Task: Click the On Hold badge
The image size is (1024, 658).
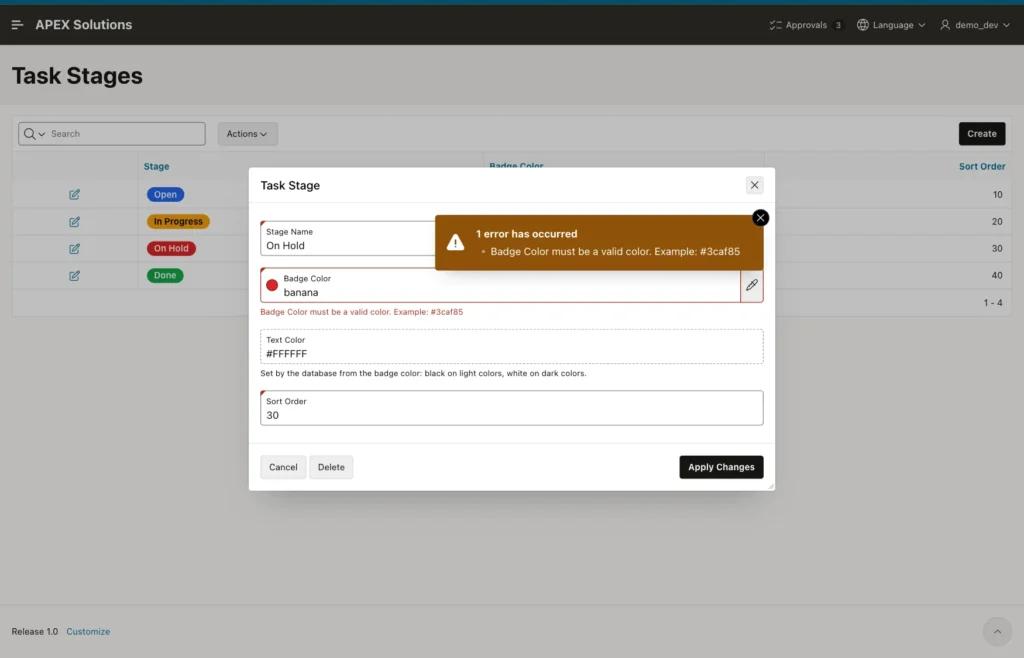Action: [171, 248]
